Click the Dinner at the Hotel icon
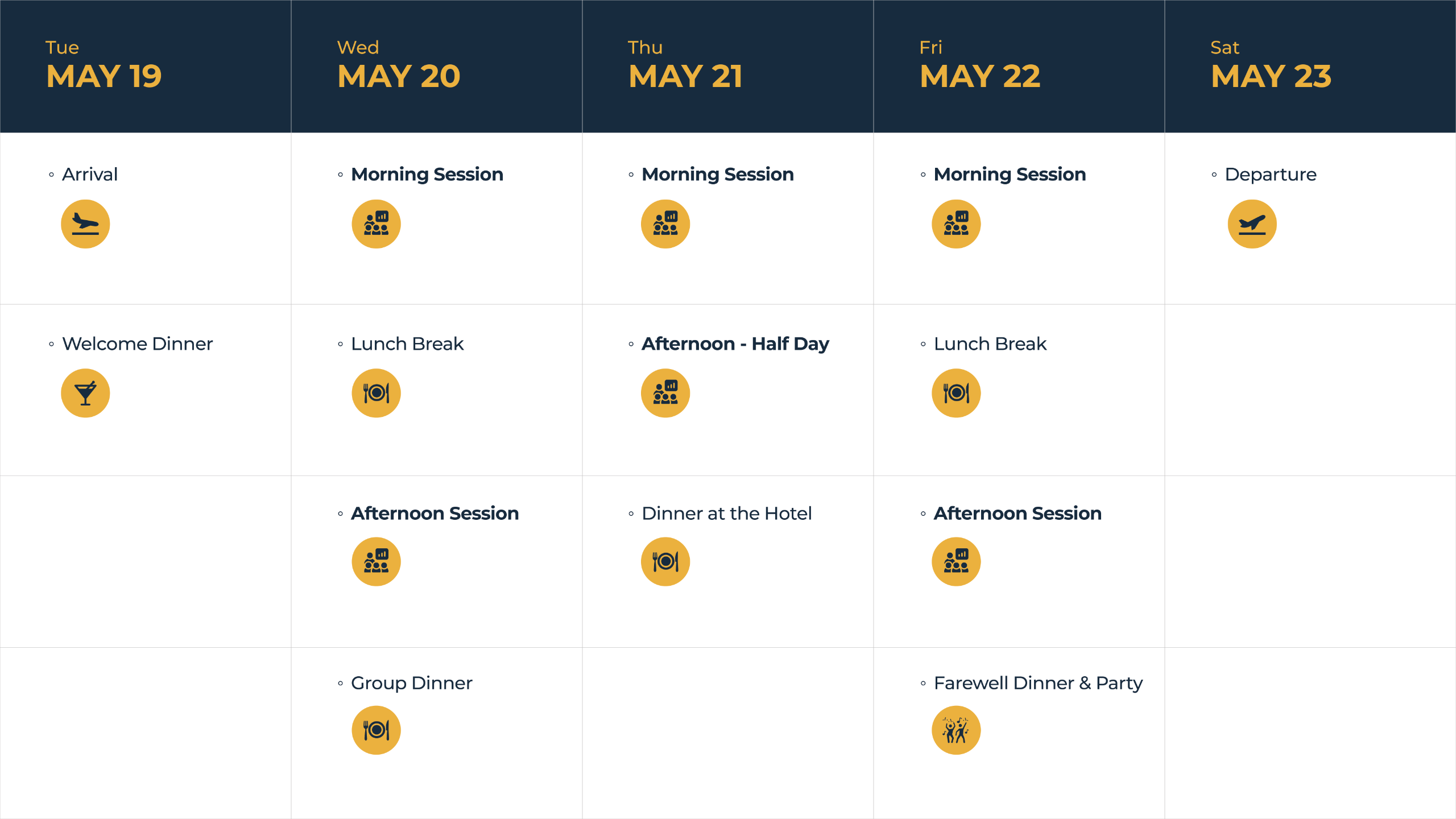The width and height of the screenshot is (1456, 819). tap(665, 562)
